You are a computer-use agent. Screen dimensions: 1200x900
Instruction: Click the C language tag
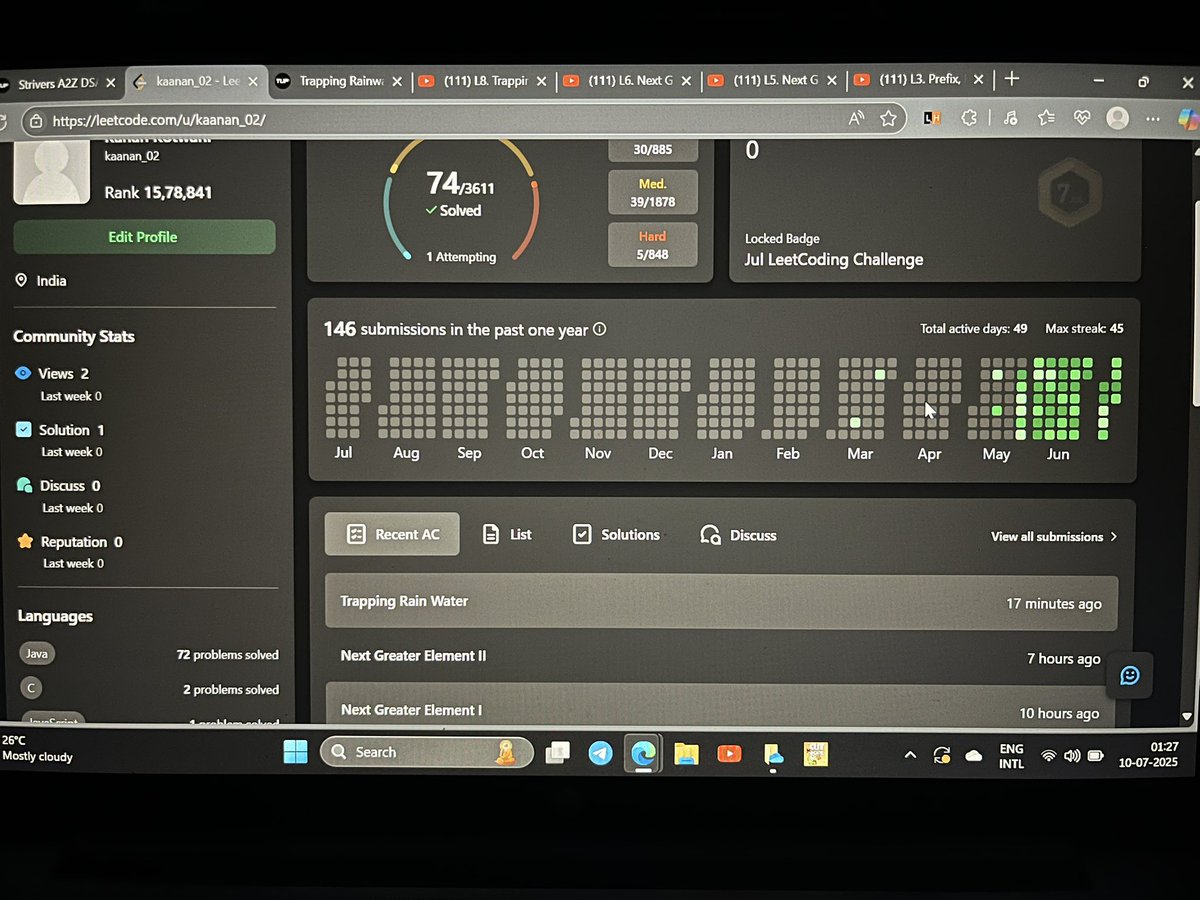tap(32, 689)
